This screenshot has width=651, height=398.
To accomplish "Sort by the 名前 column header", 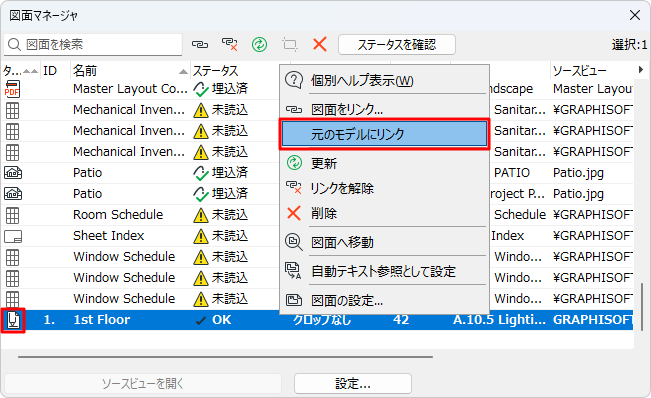I will (130, 71).
